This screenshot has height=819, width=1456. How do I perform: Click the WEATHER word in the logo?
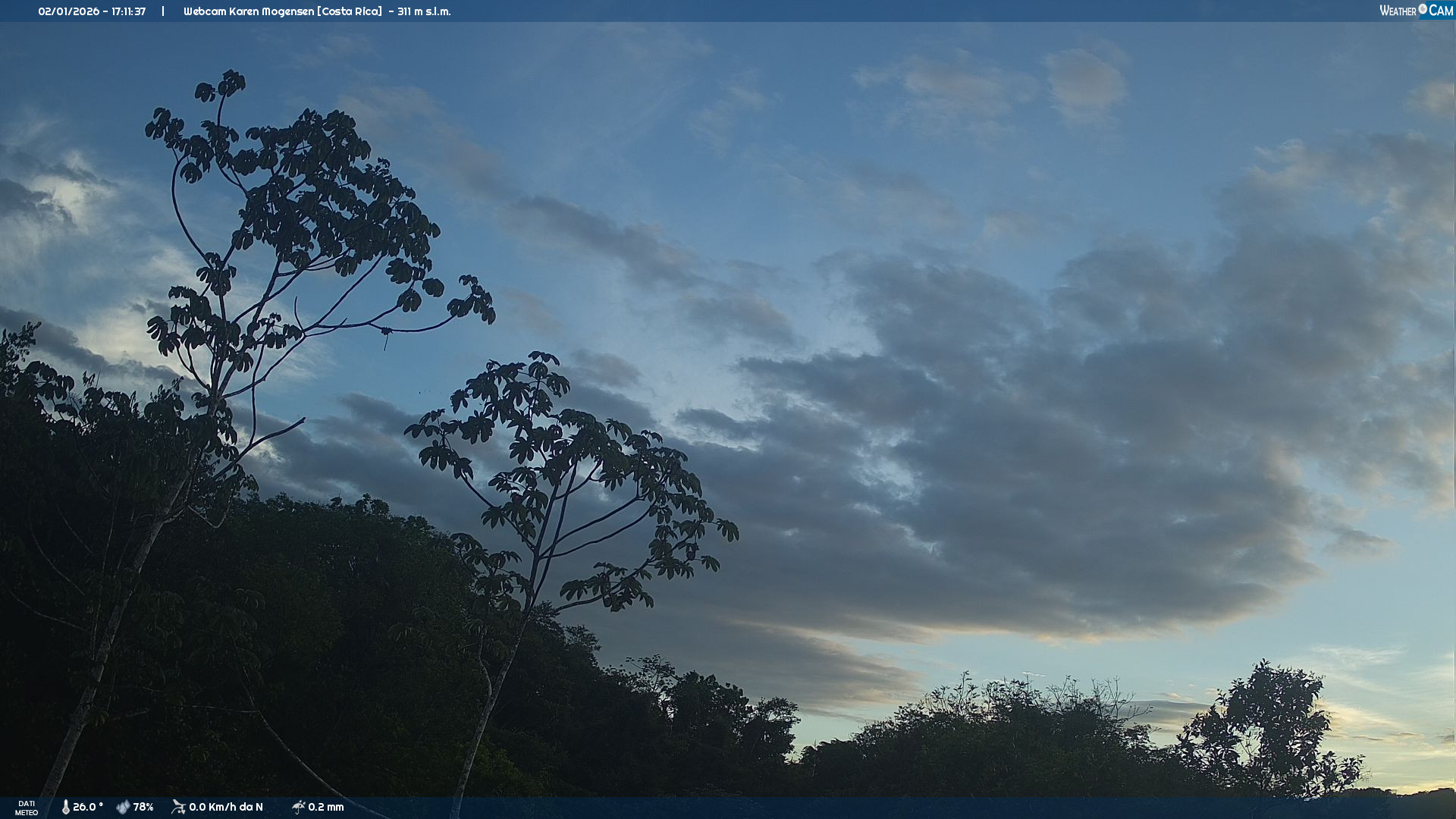1398,11
